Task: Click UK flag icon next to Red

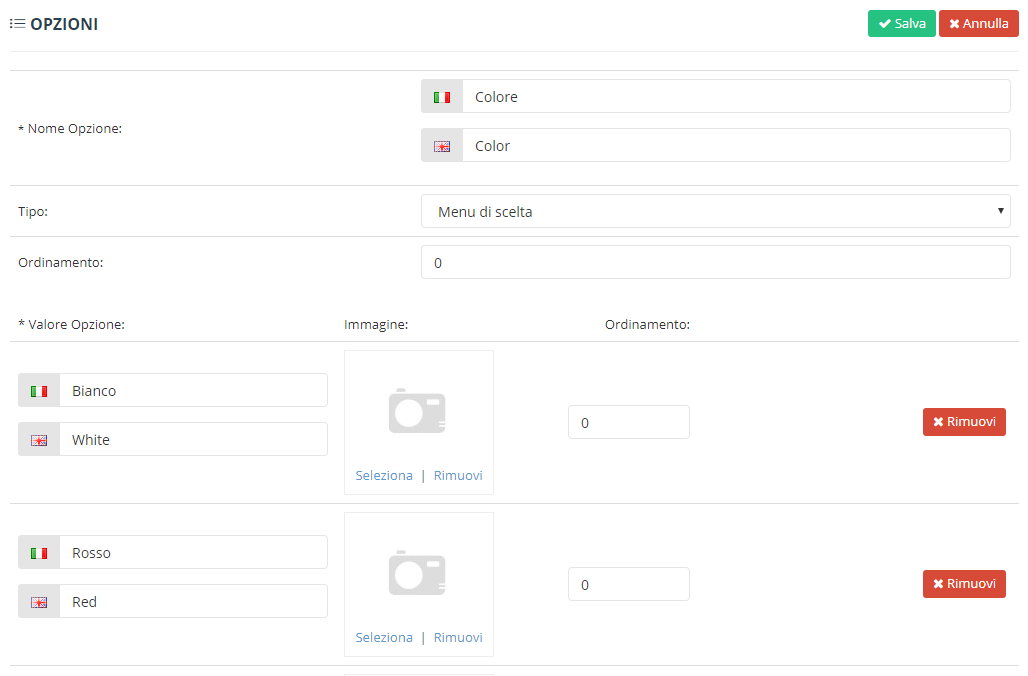Action: click(39, 603)
